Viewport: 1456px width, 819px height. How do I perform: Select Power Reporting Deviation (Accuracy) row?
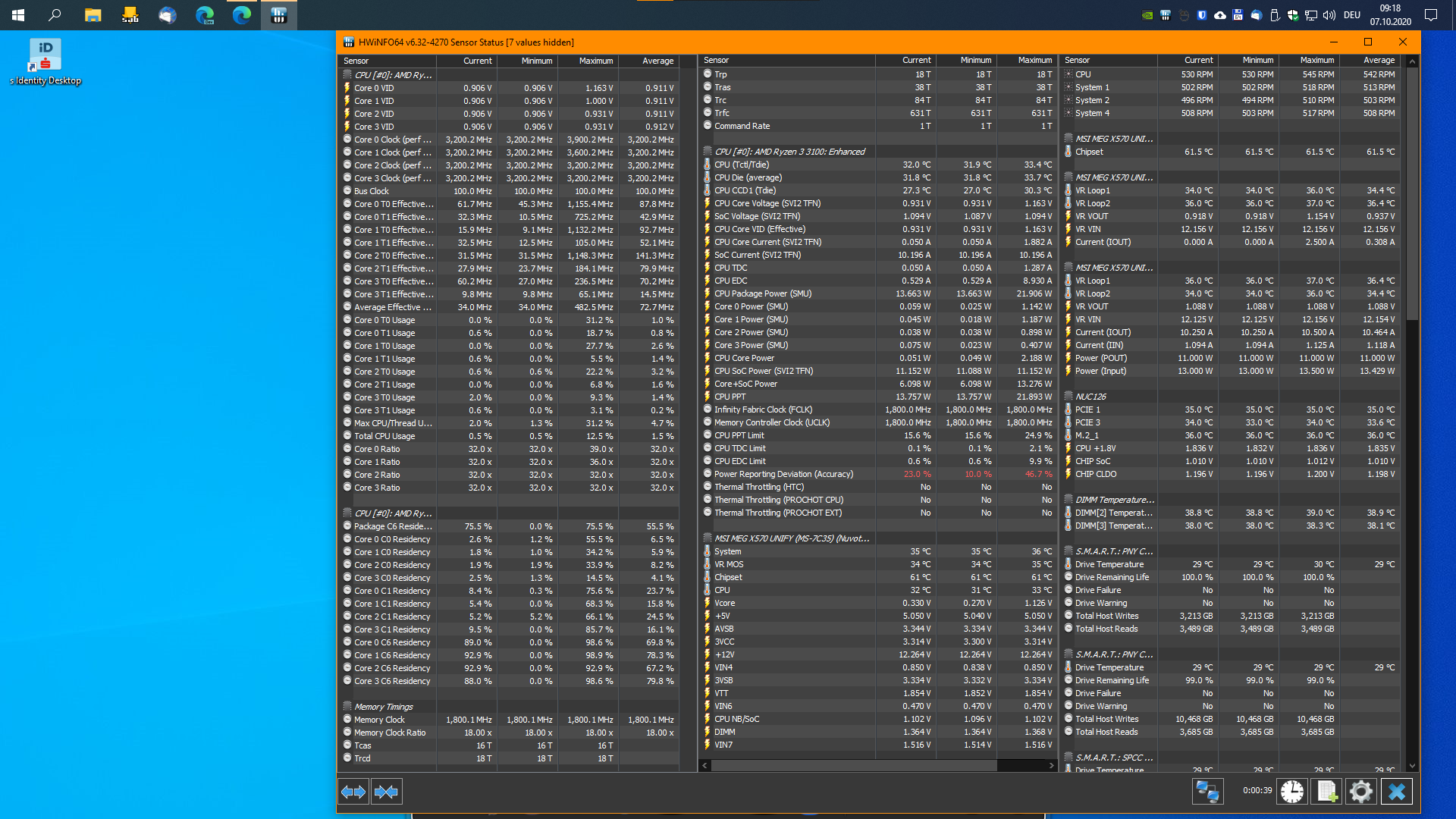tap(783, 474)
